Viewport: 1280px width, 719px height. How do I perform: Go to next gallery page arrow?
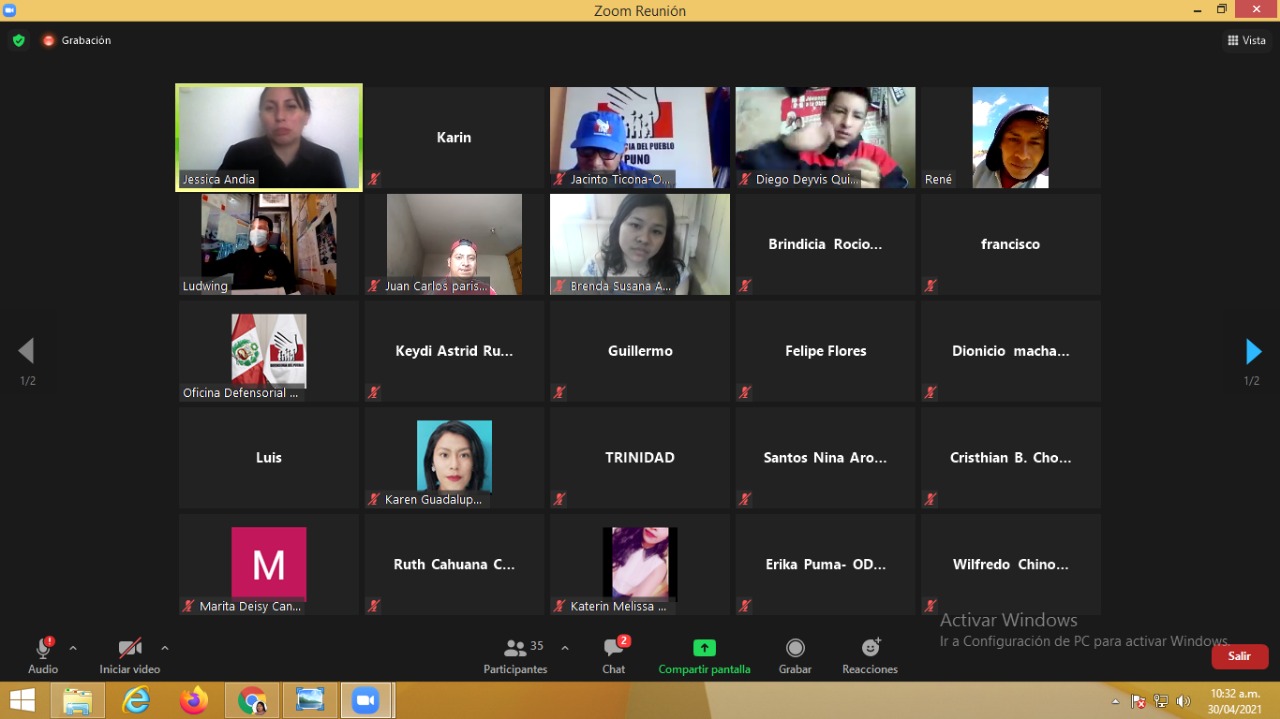click(1253, 351)
